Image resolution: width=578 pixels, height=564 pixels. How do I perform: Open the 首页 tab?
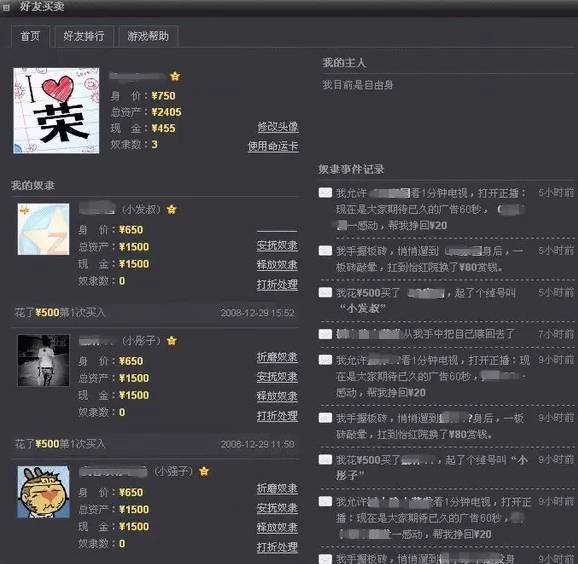pyautogui.click(x=30, y=36)
